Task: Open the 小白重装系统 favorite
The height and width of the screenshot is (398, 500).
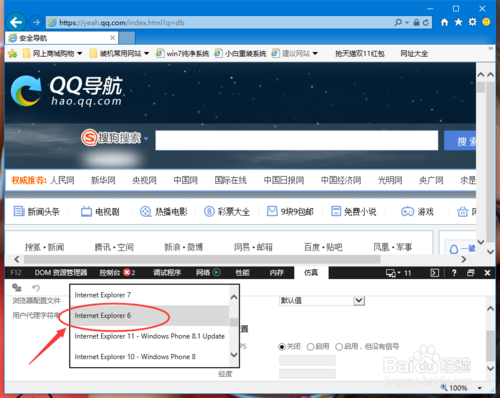Action: pyautogui.click(x=240, y=53)
